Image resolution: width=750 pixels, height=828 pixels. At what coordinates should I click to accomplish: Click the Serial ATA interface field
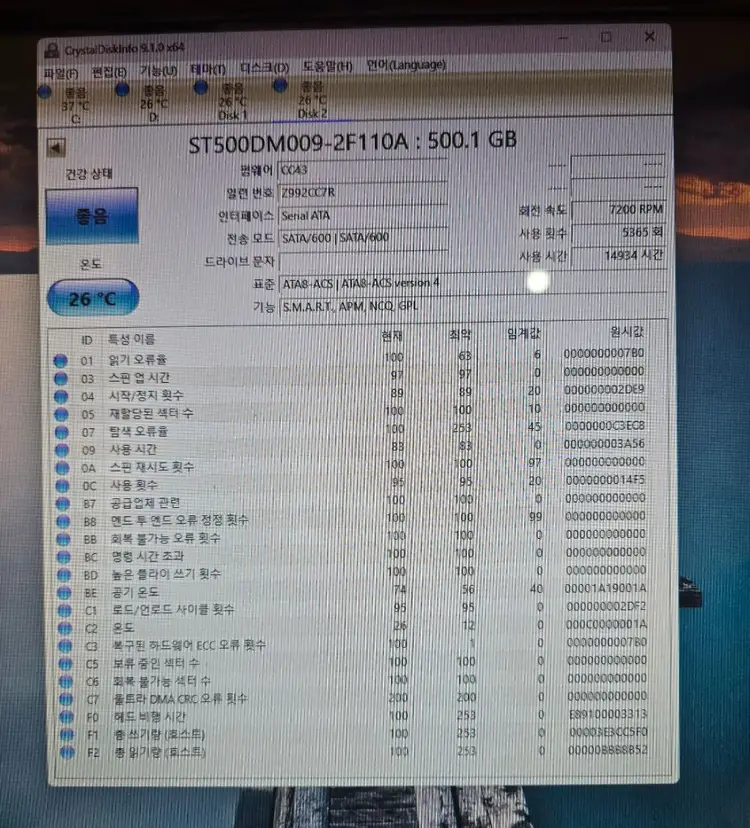pyautogui.click(x=362, y=215)
